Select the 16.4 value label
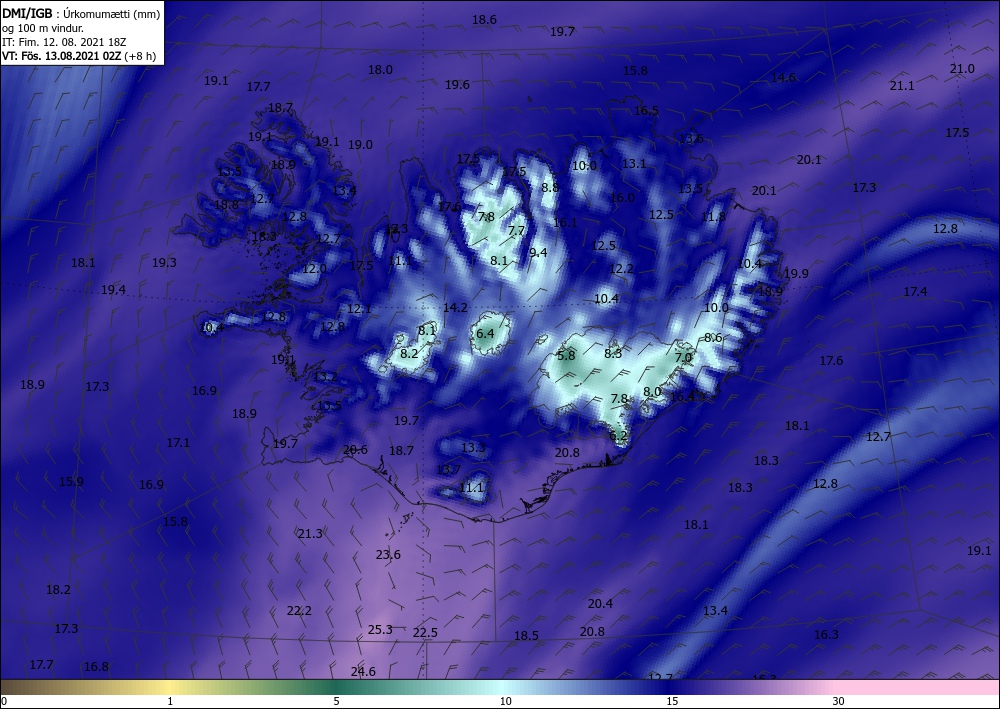1000x709 pixels. (x=682, y=397)
